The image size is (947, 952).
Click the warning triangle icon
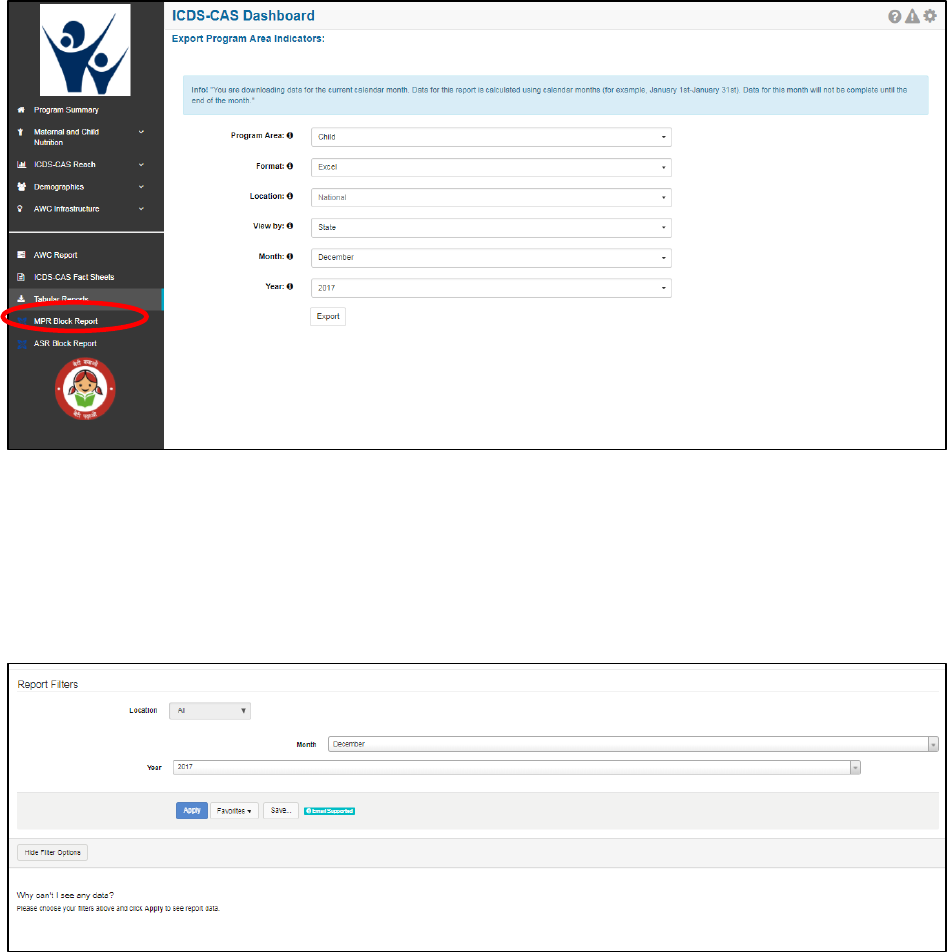(x=912, y=16)
